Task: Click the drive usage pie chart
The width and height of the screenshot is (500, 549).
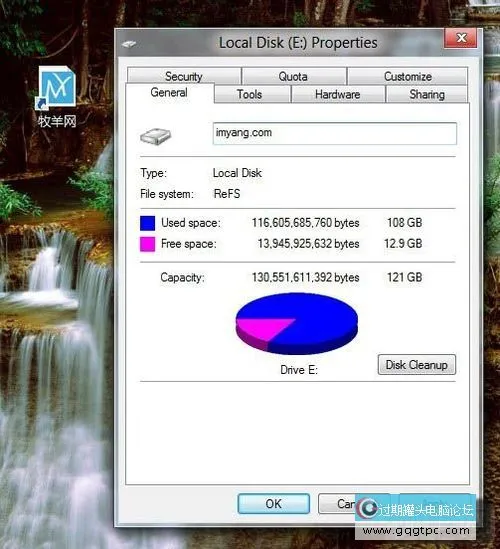Action: 297,324
